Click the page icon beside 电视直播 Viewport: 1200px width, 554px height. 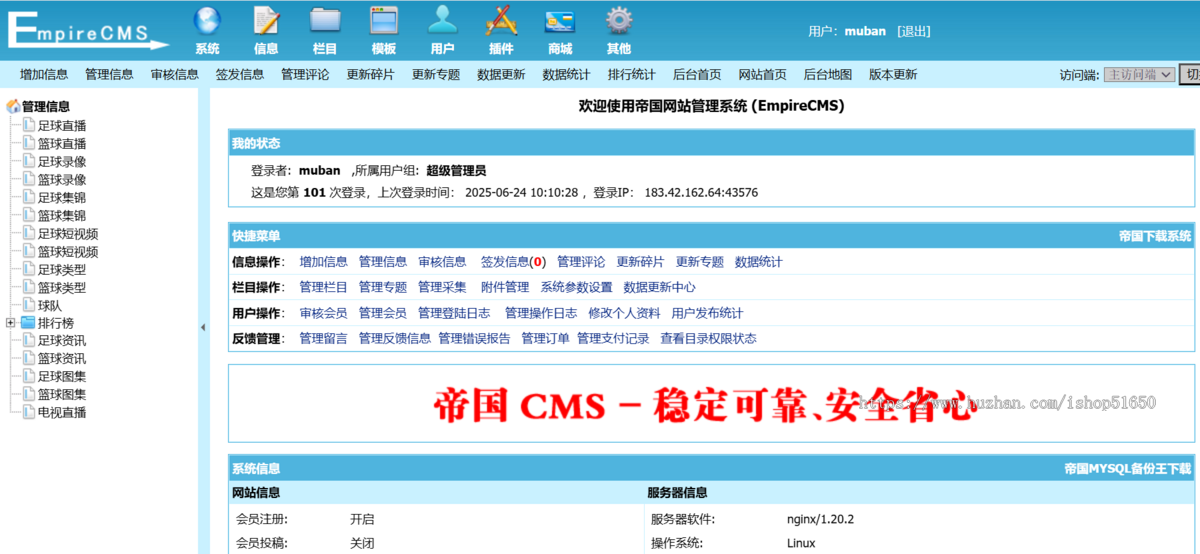(x=29, y=412)
